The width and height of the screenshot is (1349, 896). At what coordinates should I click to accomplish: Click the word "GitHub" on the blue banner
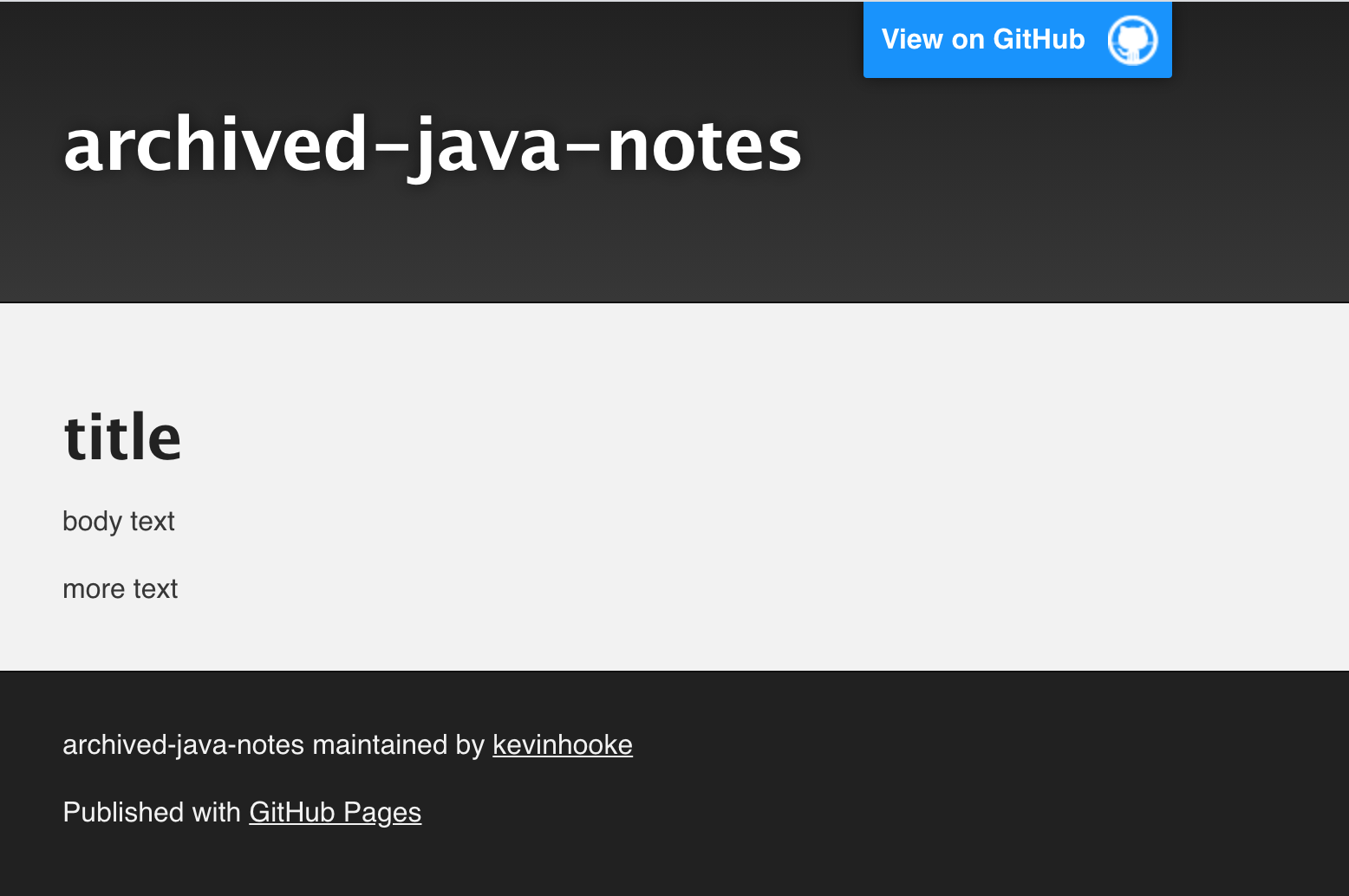pyautogui.click(x=1039, y=39)
